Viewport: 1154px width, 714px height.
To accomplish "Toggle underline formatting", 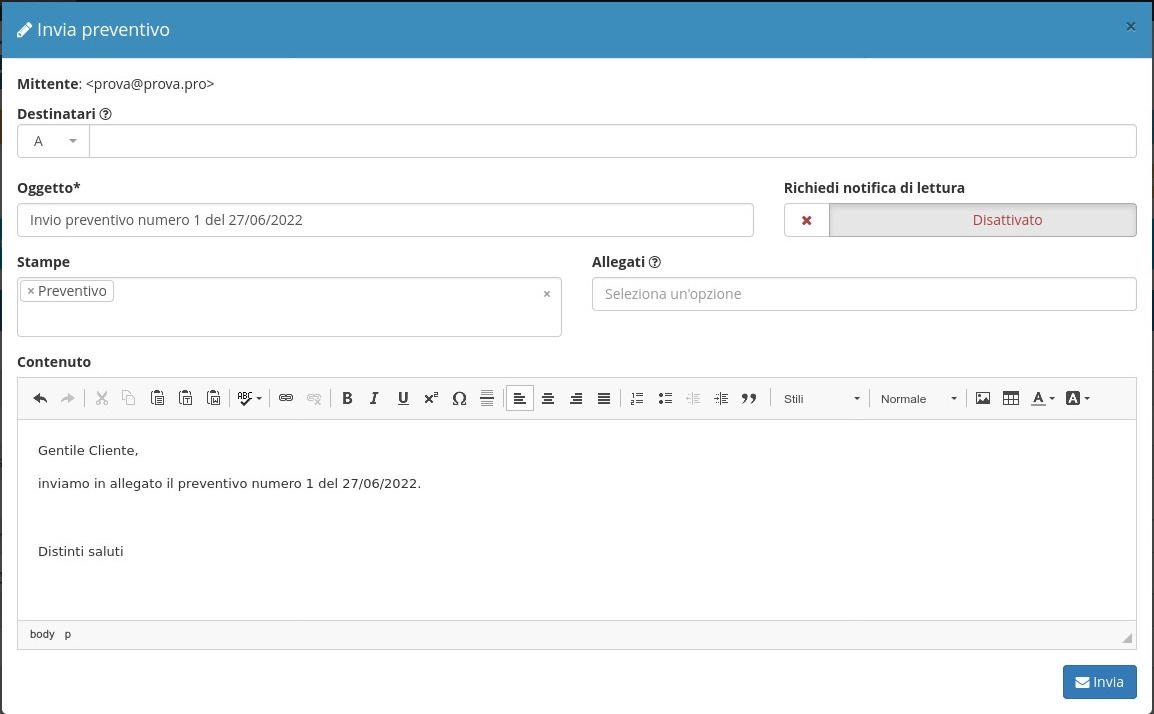I will (403, 398).
